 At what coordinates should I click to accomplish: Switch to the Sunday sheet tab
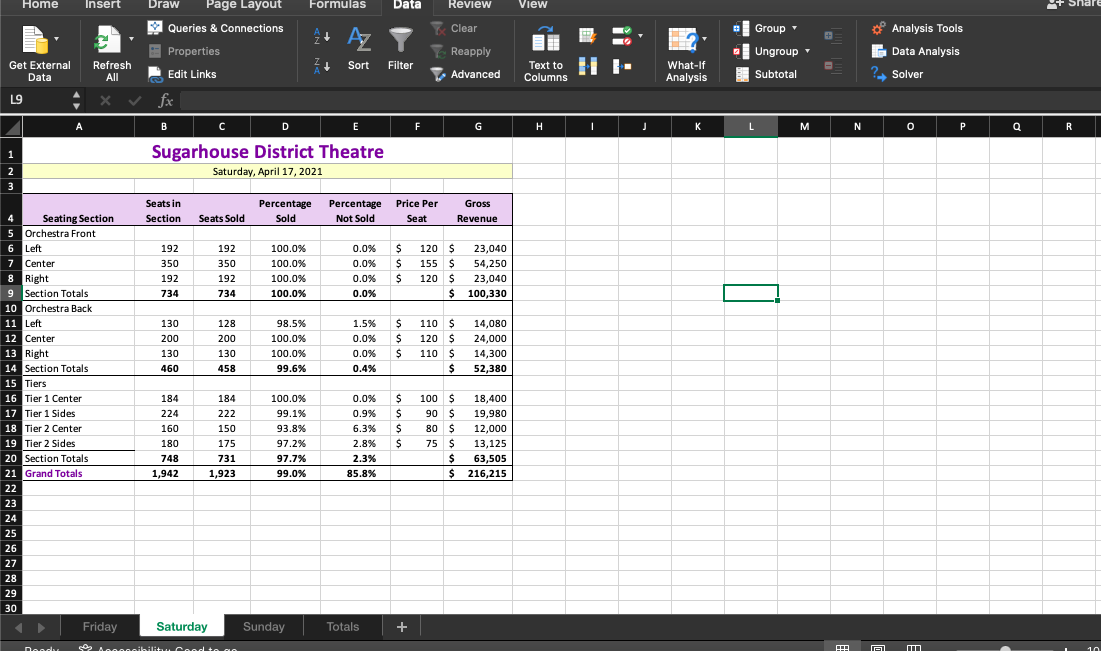coord(264,626)
